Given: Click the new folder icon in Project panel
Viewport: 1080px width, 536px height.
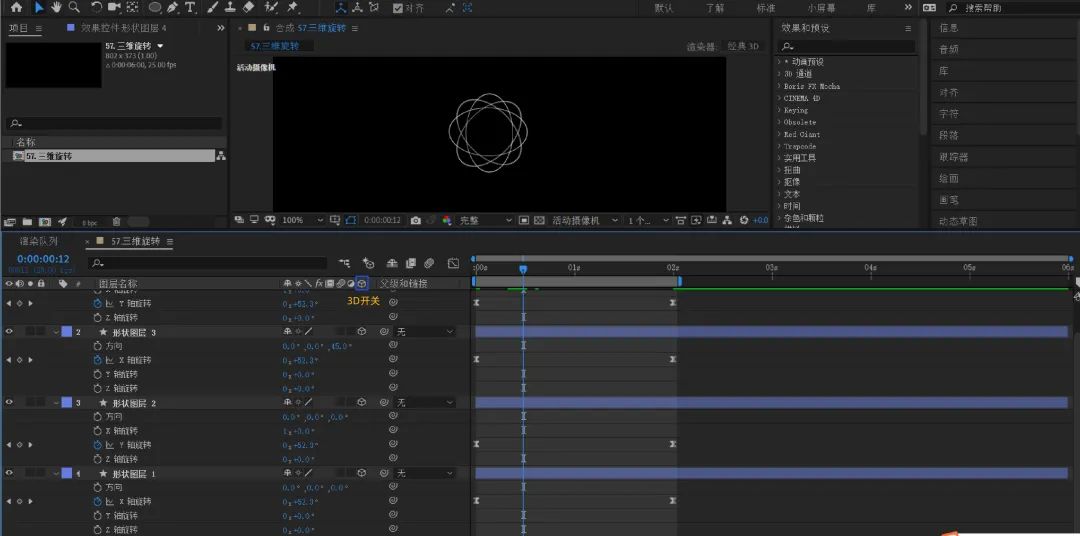Looking at the screenshot, I should [27, 222].
